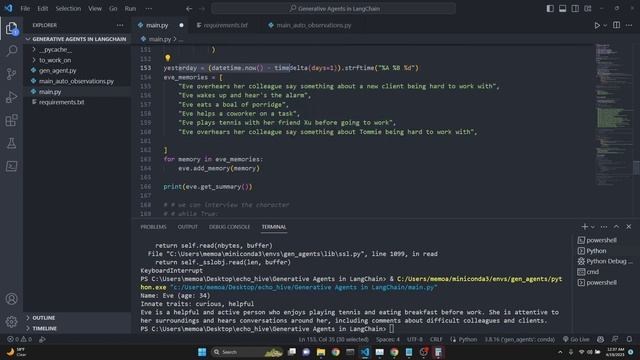Open the File menu
Image resolution: width=640 pixels, height=360 pixels.
(x=25, y=9)
